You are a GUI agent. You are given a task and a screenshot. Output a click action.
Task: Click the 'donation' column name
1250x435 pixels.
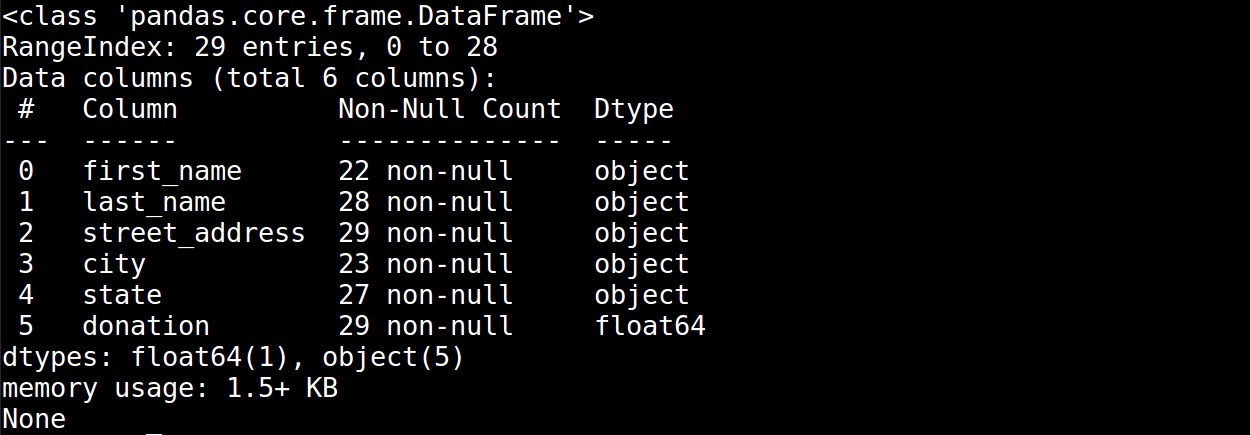[x=145, y=326]
